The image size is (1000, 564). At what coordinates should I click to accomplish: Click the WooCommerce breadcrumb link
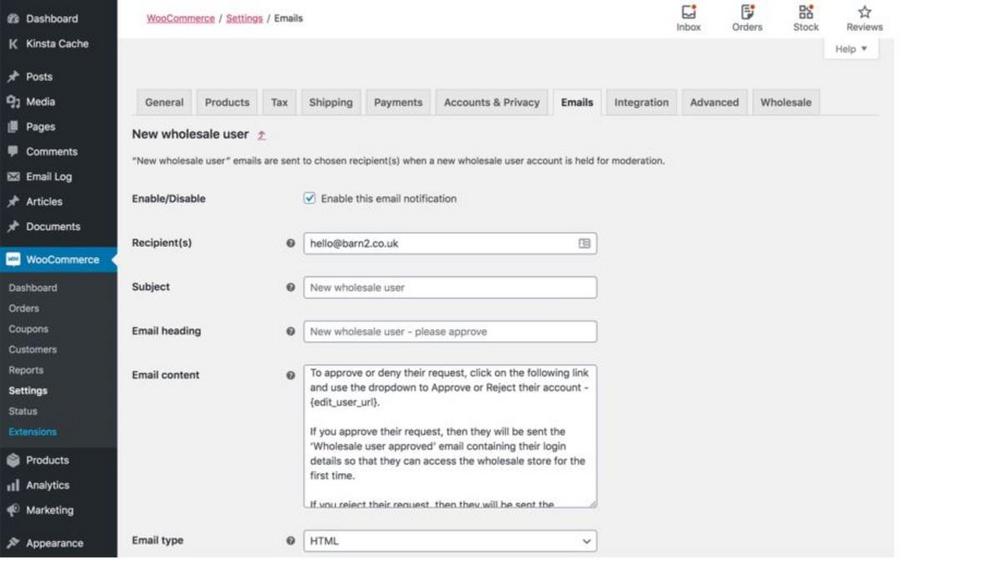tap(180, 18)
